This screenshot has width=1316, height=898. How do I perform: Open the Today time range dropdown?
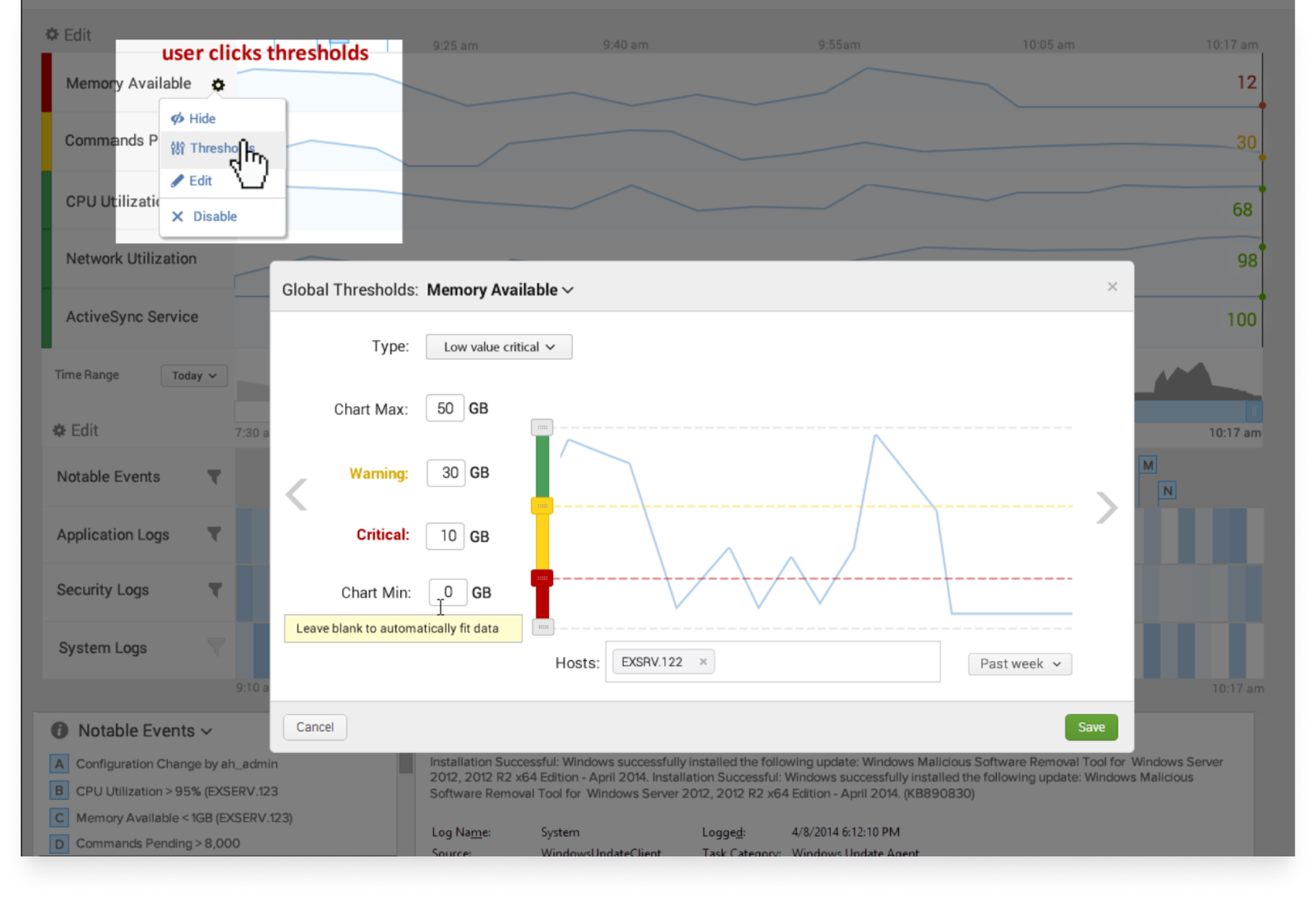tap(193, 376)
